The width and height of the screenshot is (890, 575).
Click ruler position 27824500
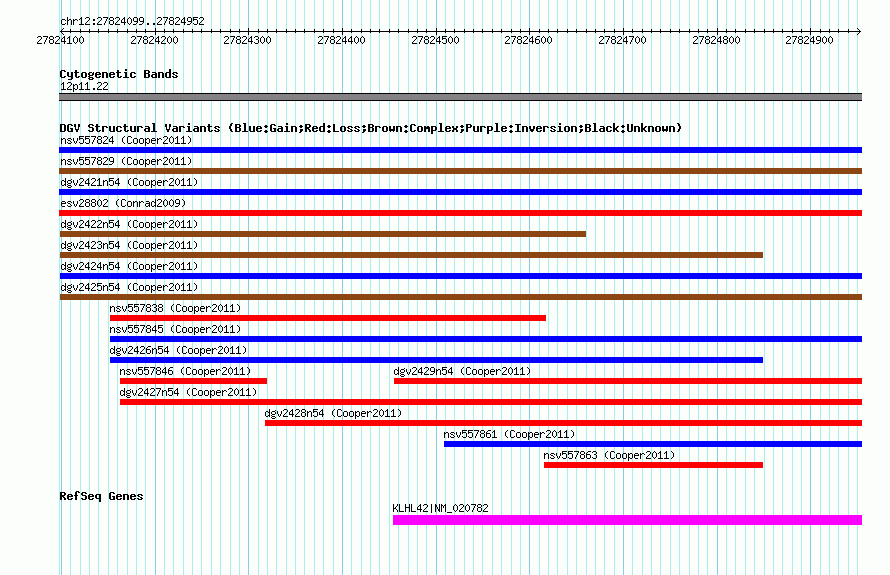point(435,40)
